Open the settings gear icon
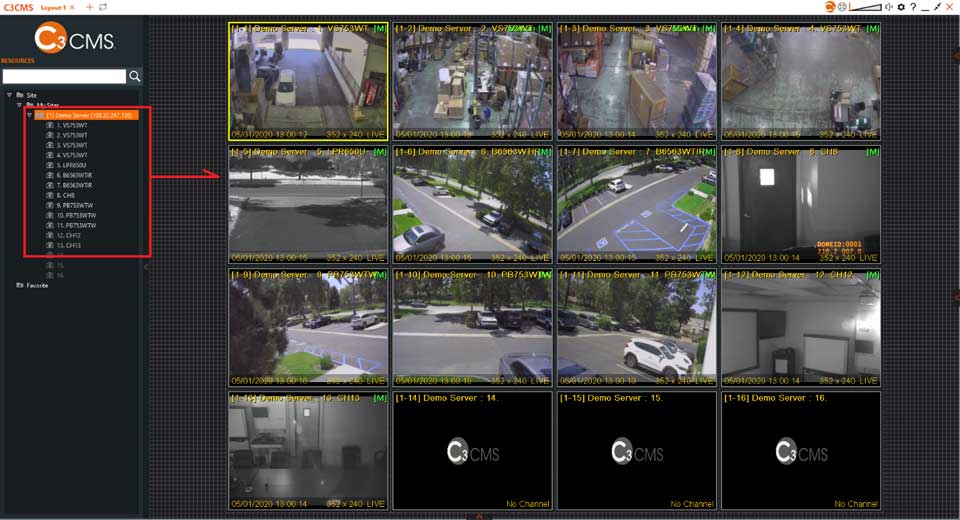This screenshot has width=960, height=520. [902, 7]
